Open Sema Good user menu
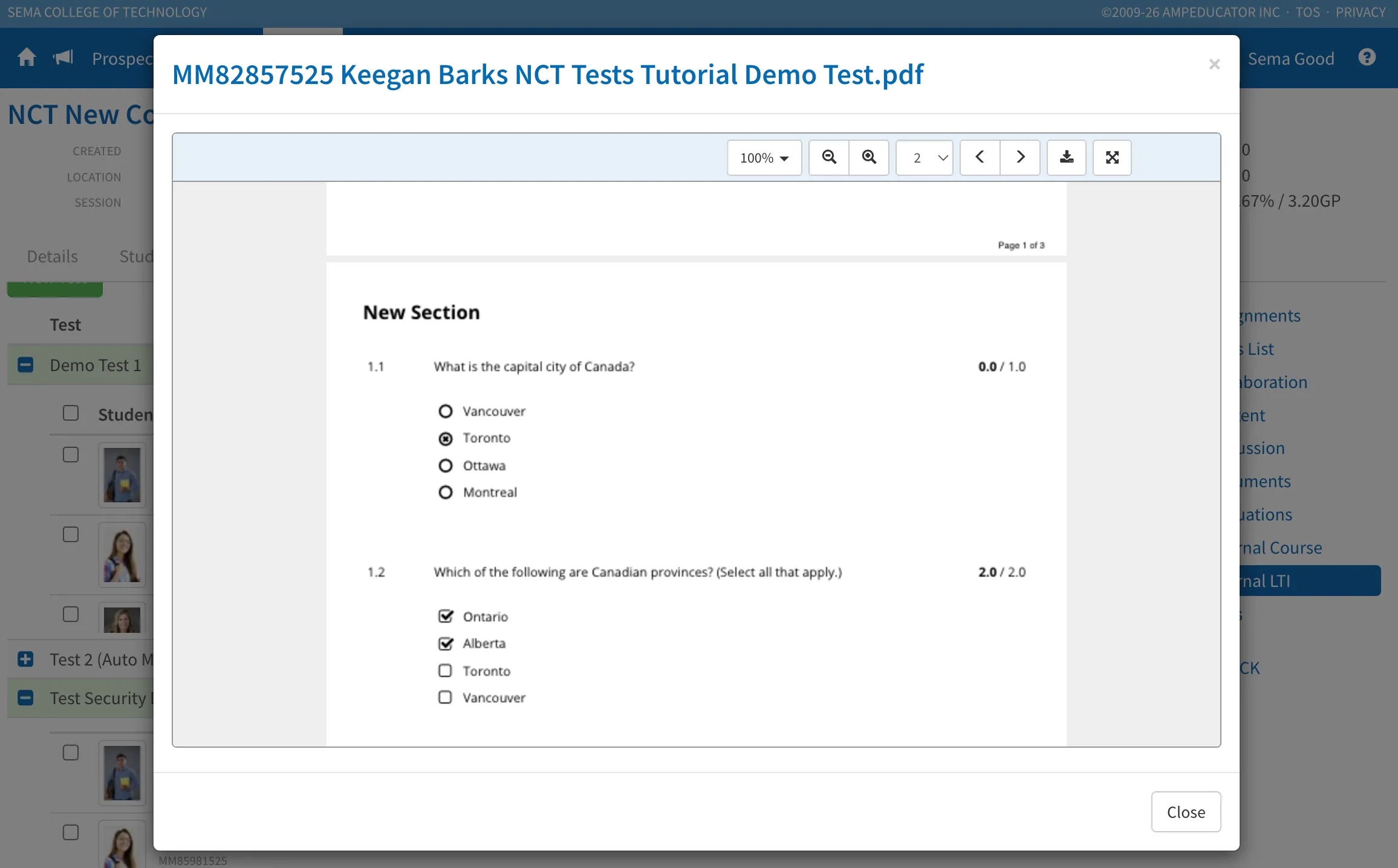1398x868 pixels. (x=1291, y=59)
